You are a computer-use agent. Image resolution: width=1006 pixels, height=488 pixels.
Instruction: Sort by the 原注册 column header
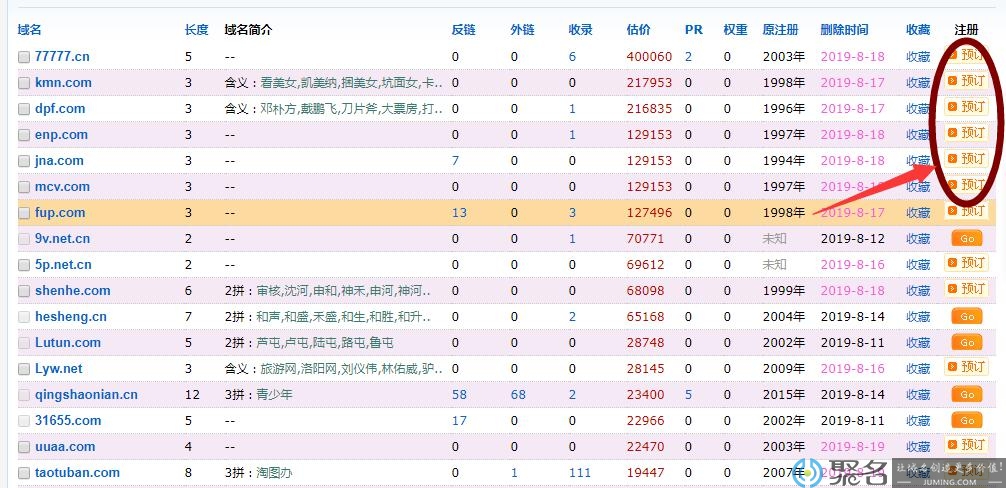point(781,29)
